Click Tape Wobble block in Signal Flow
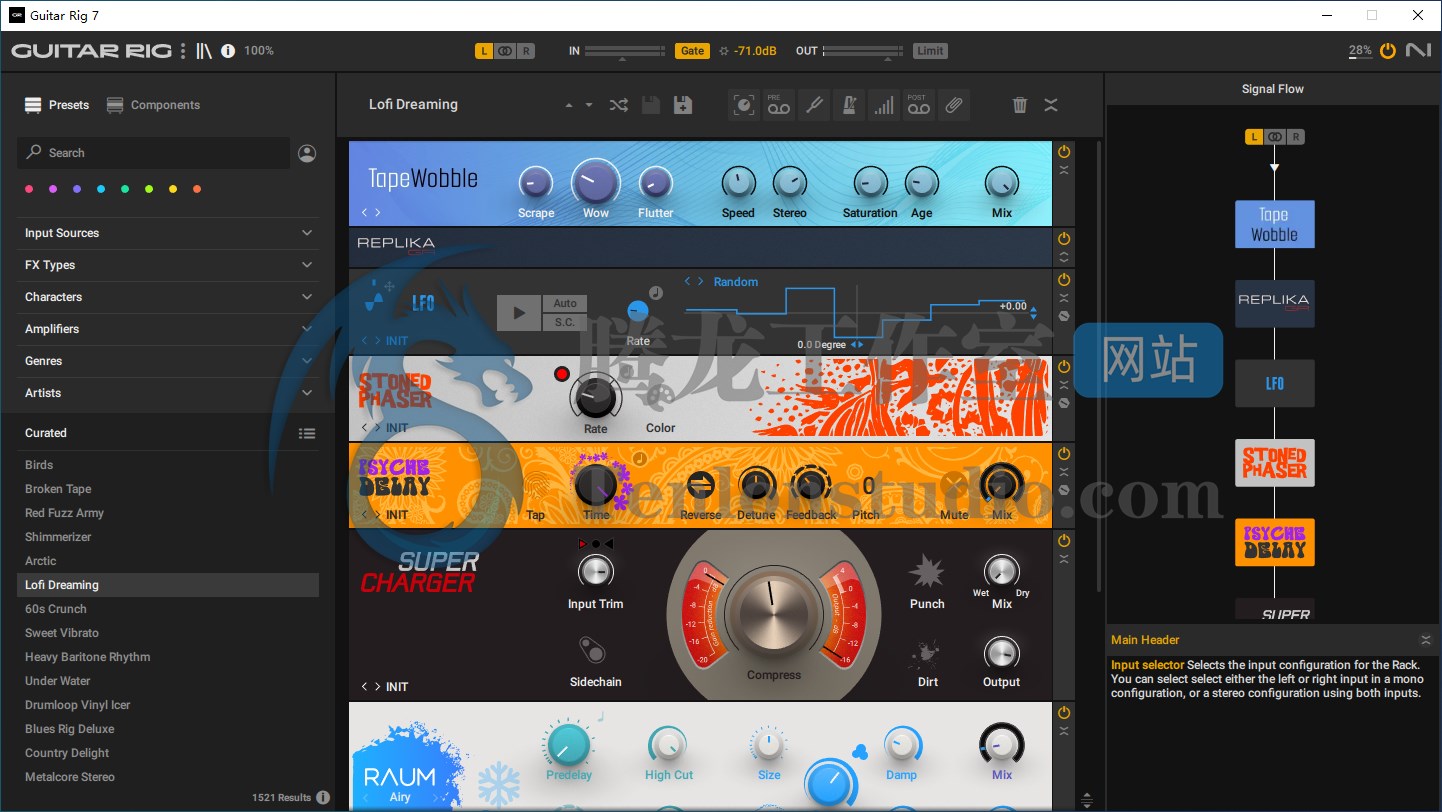The width and height of the screenshot is (1442, 812). click(x=1274, y=225)
